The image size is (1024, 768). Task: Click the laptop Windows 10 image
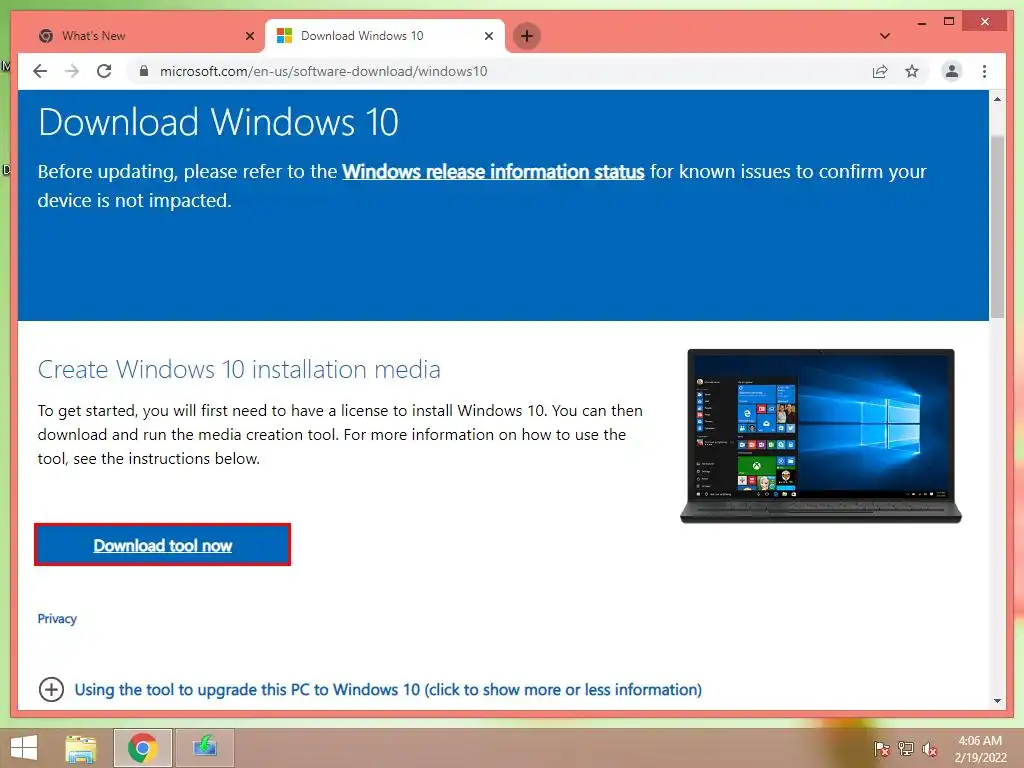[x=821, y=436]
